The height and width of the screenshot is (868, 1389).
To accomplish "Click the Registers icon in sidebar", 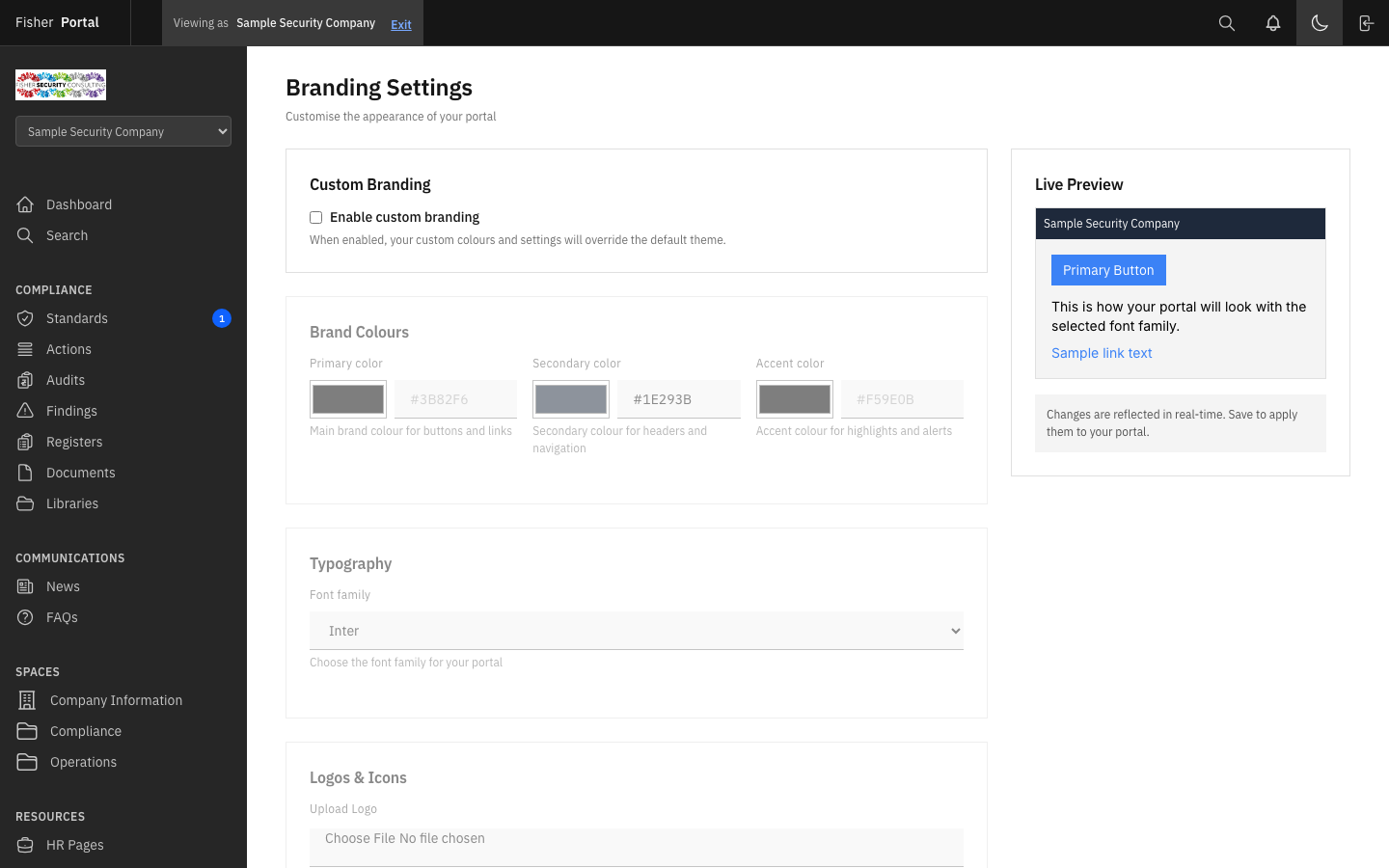I will point(26,441).
